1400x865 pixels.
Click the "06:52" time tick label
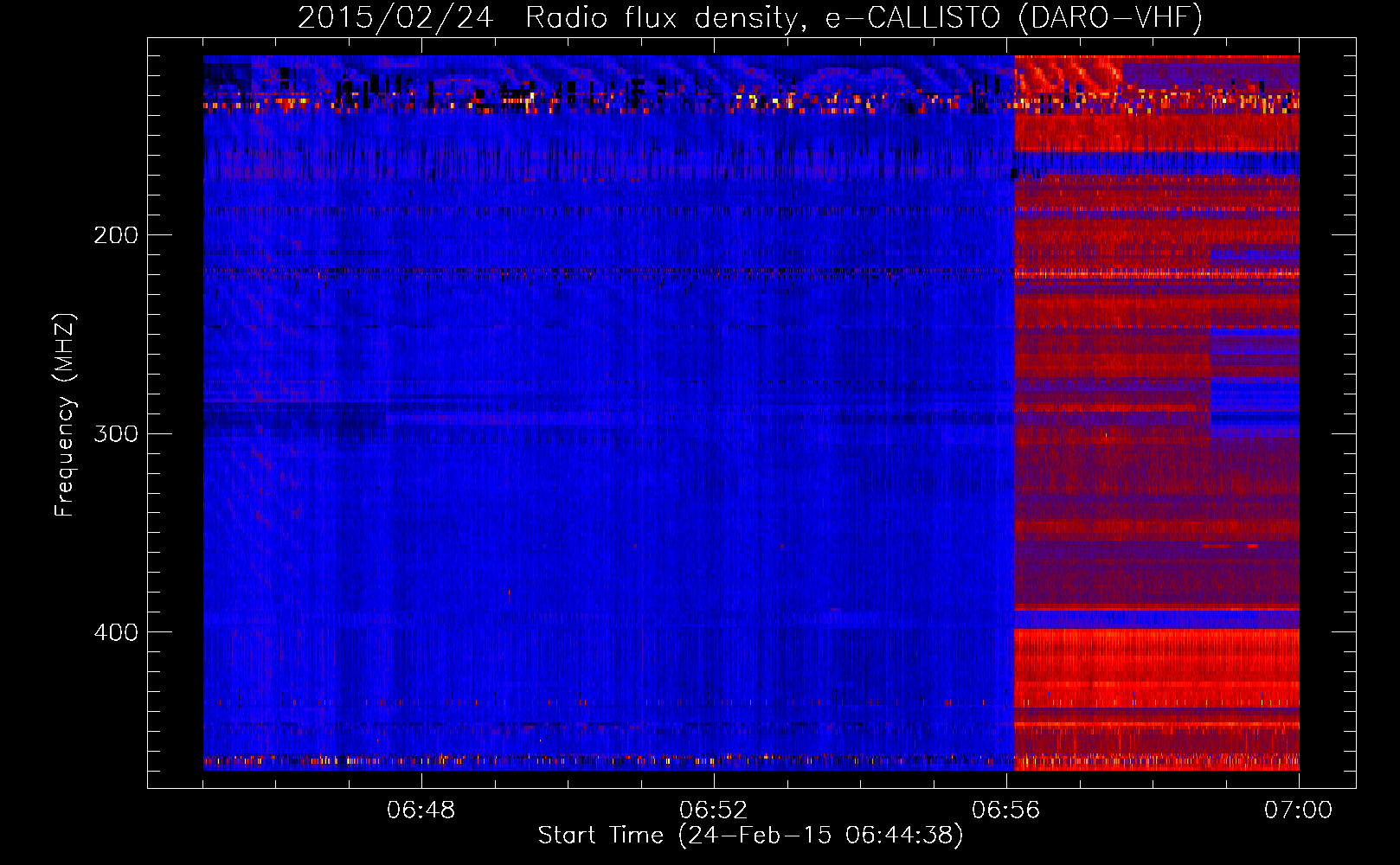point(714,811)
